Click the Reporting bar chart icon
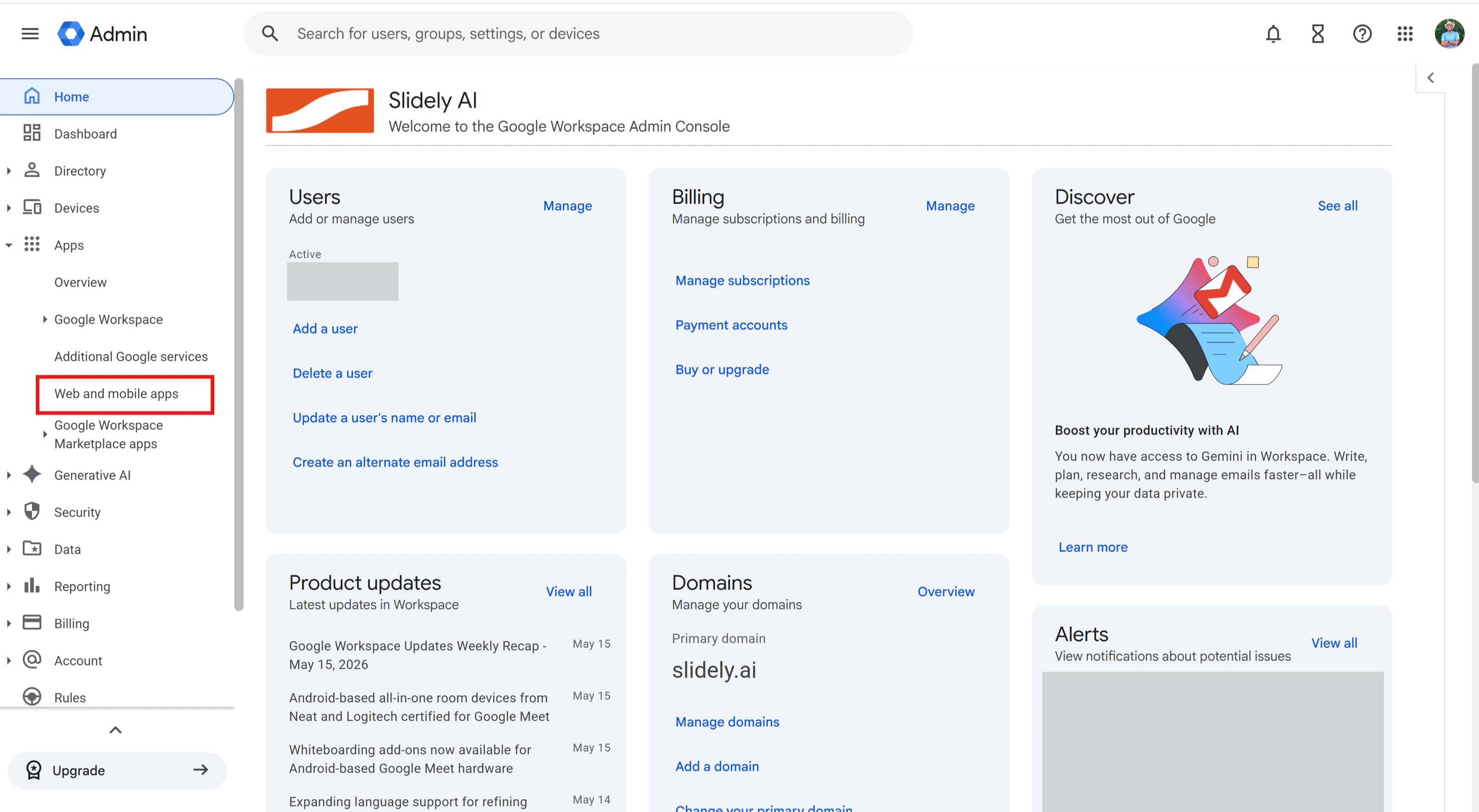This screenshot has width=1479, height=812. pyautogui.click(x=32, y=586)
